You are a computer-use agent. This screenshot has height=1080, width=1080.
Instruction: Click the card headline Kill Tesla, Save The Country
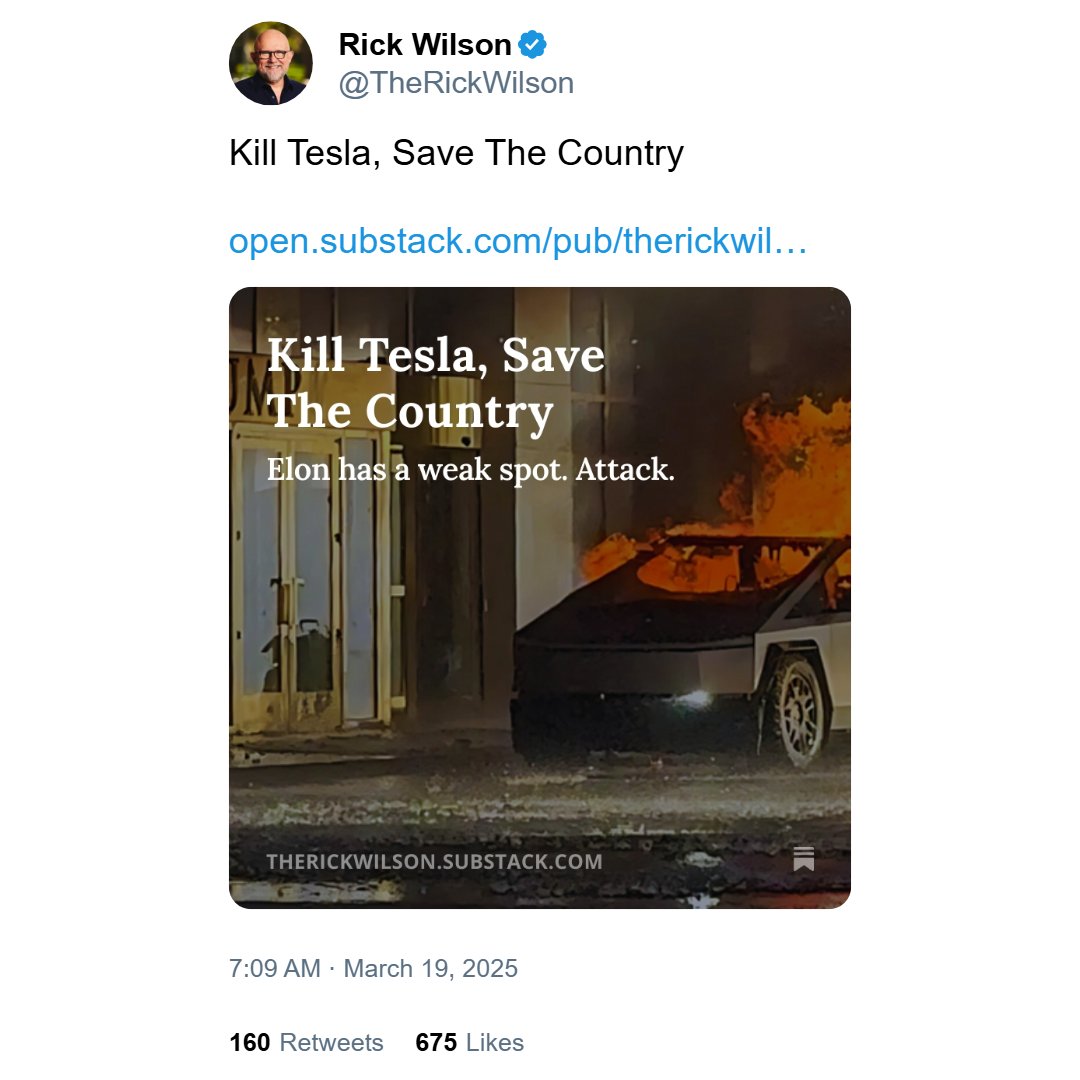click(436, 383)
